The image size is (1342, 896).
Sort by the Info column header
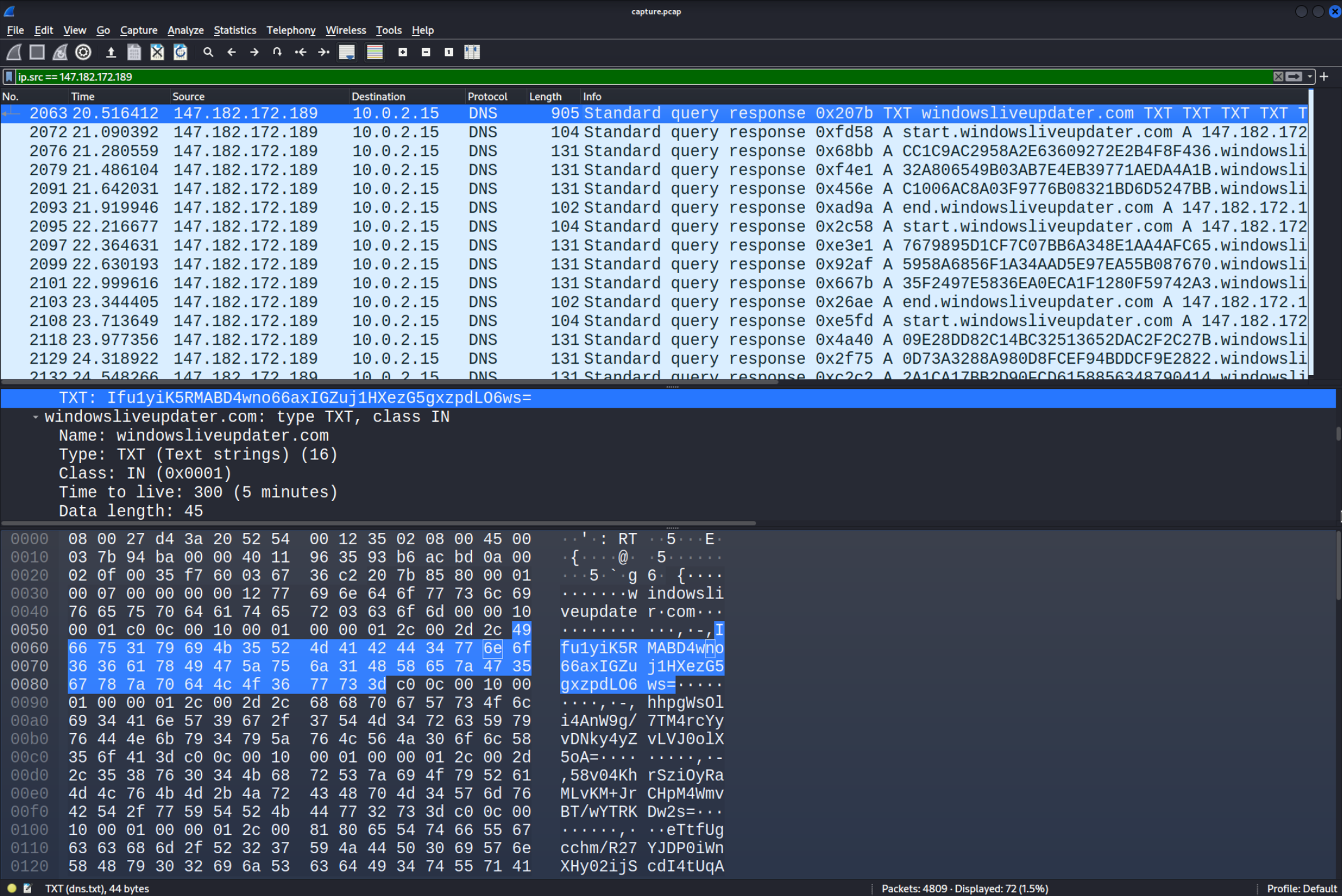pyautogui.click(x=944, y=96)
